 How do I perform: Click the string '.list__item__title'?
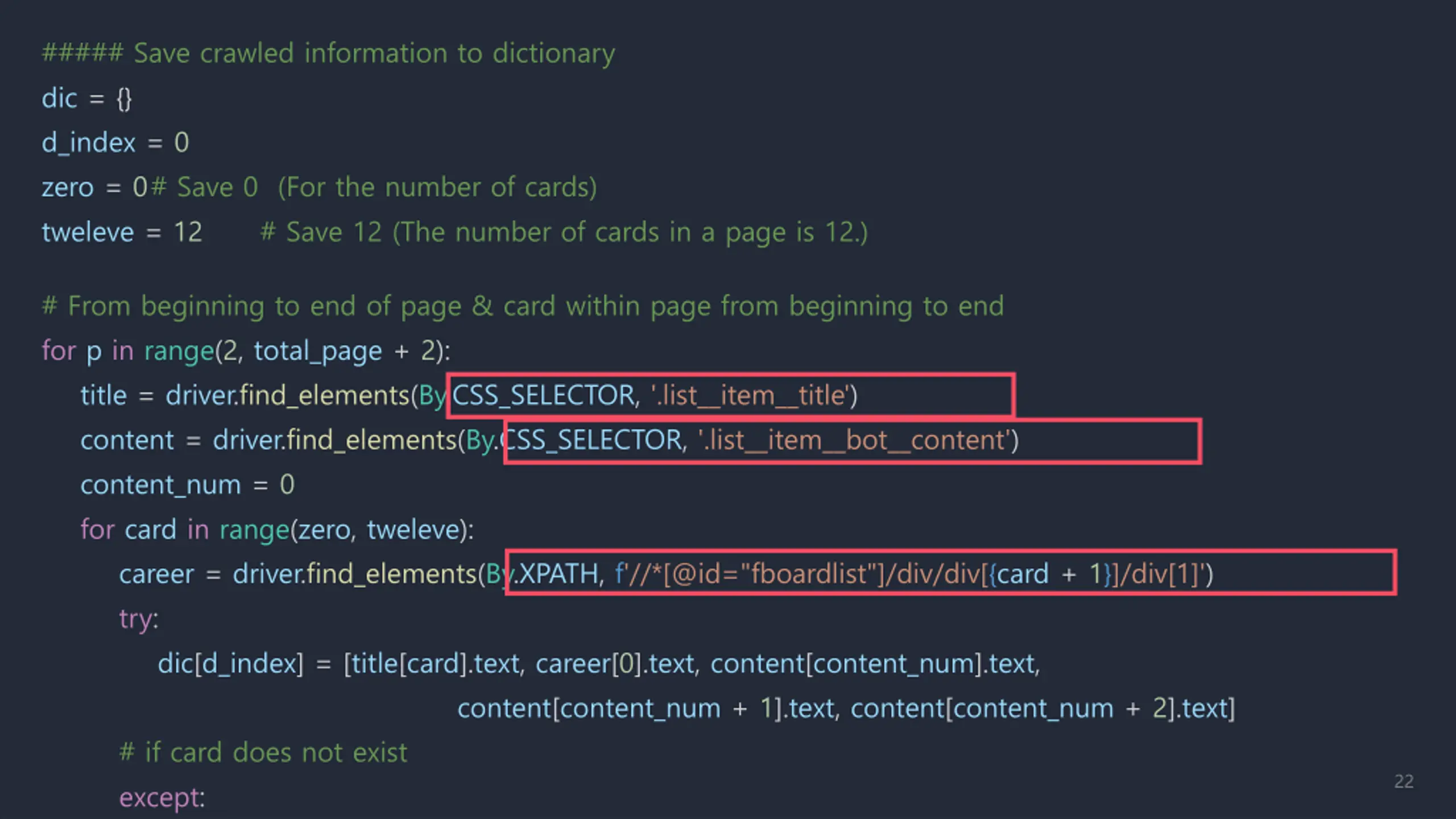point(750,396)
